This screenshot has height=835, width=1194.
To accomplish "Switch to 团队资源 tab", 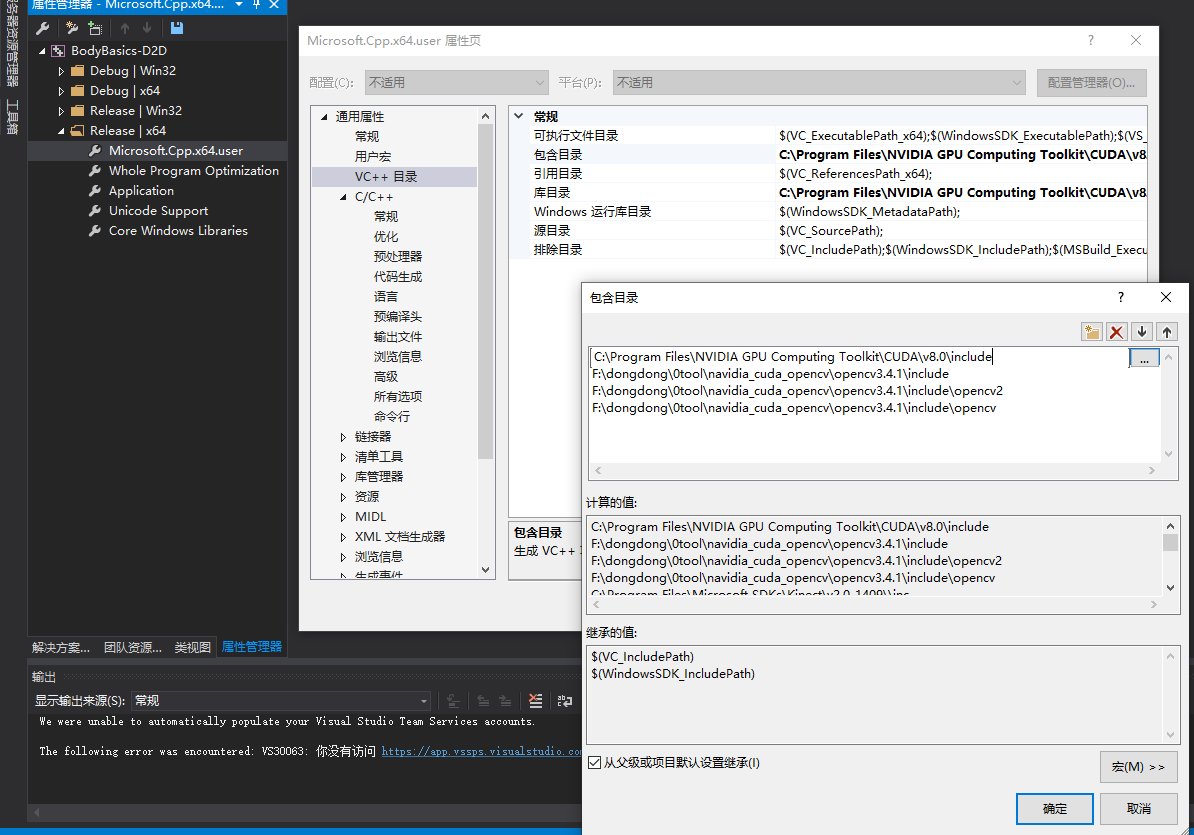I will 132,648.
